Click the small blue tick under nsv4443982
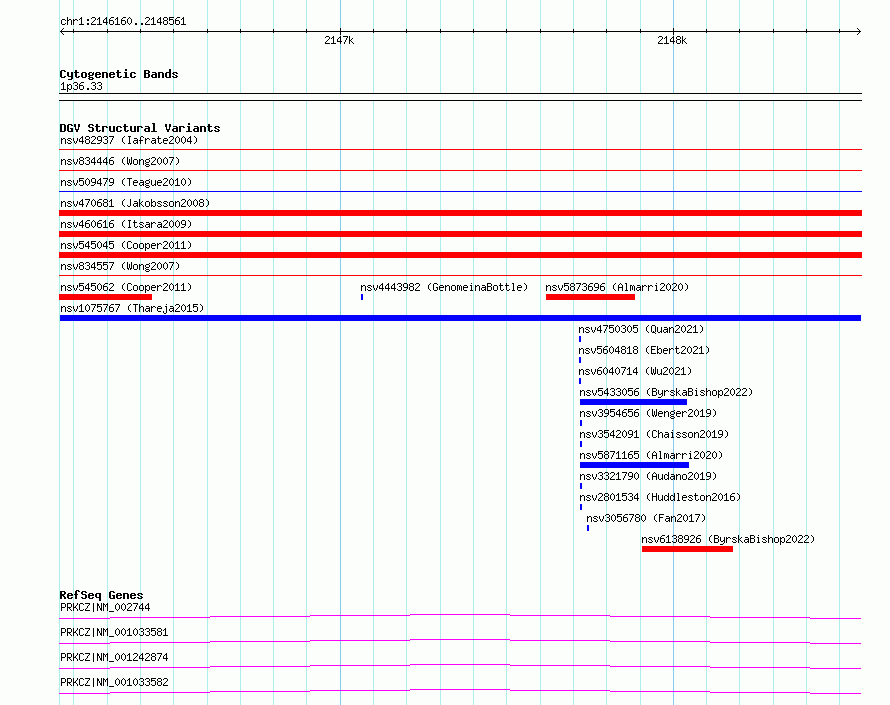Image resolution: width=890 pixels, height=705 pixels. pyautogui.click(x=362, y=297)
